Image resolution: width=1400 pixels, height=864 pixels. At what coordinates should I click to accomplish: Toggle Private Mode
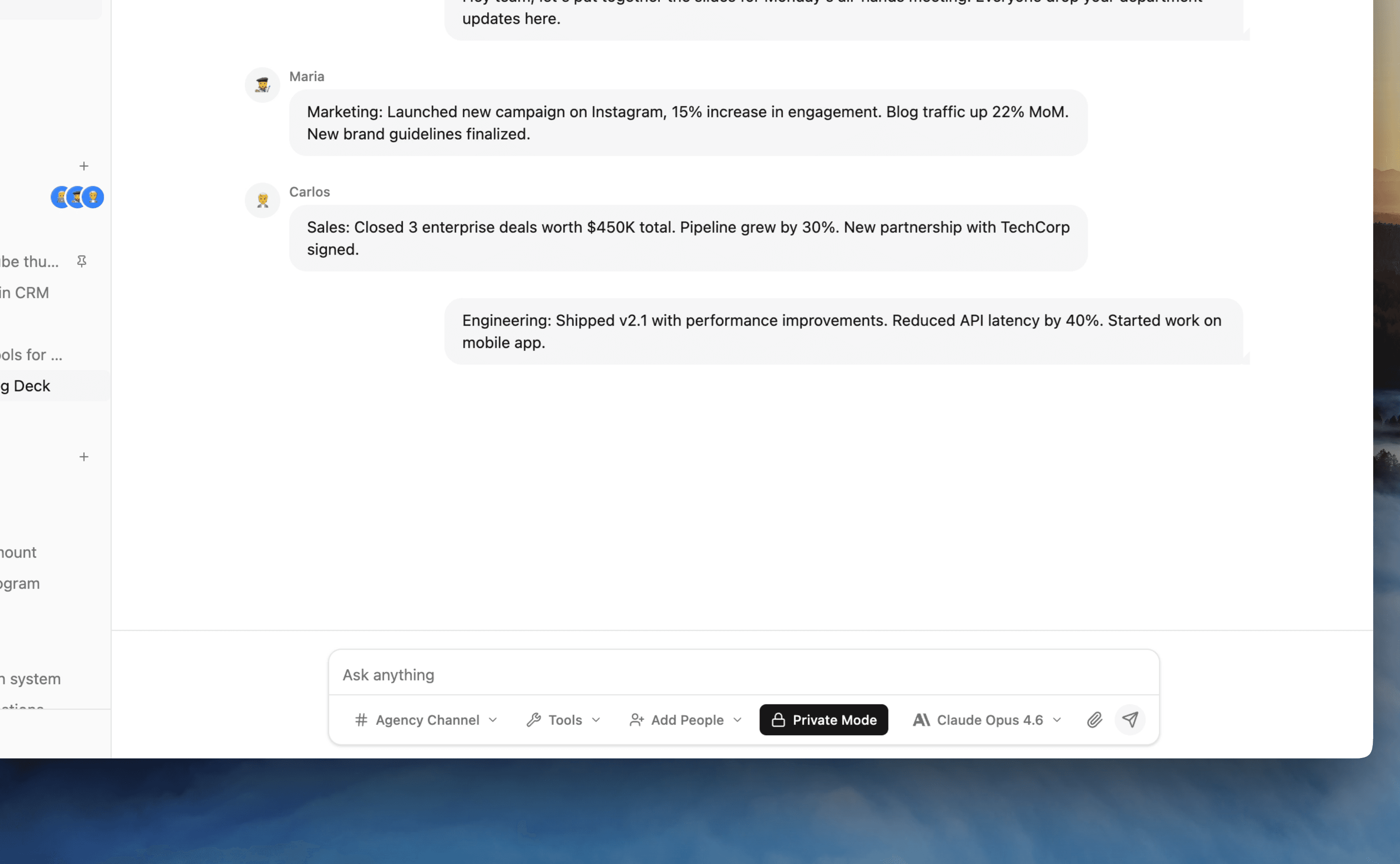click(x=823, y=720)
